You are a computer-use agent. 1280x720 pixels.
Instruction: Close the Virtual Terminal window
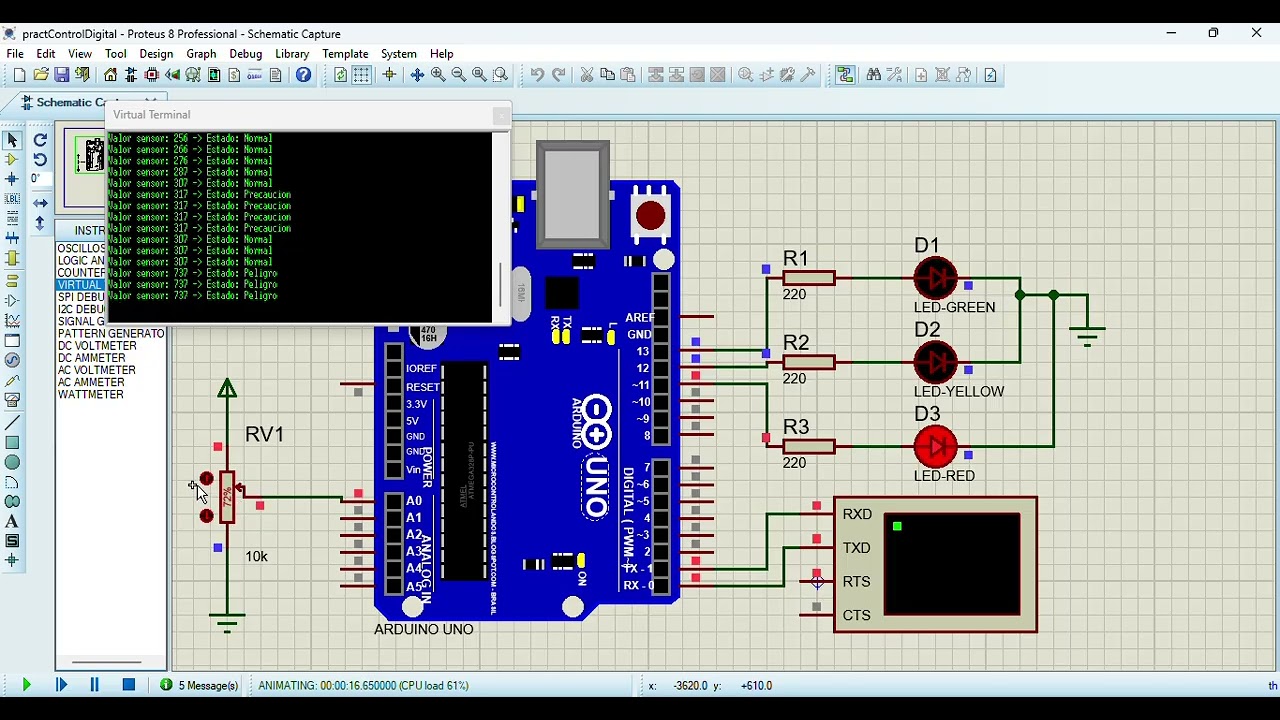501,116
